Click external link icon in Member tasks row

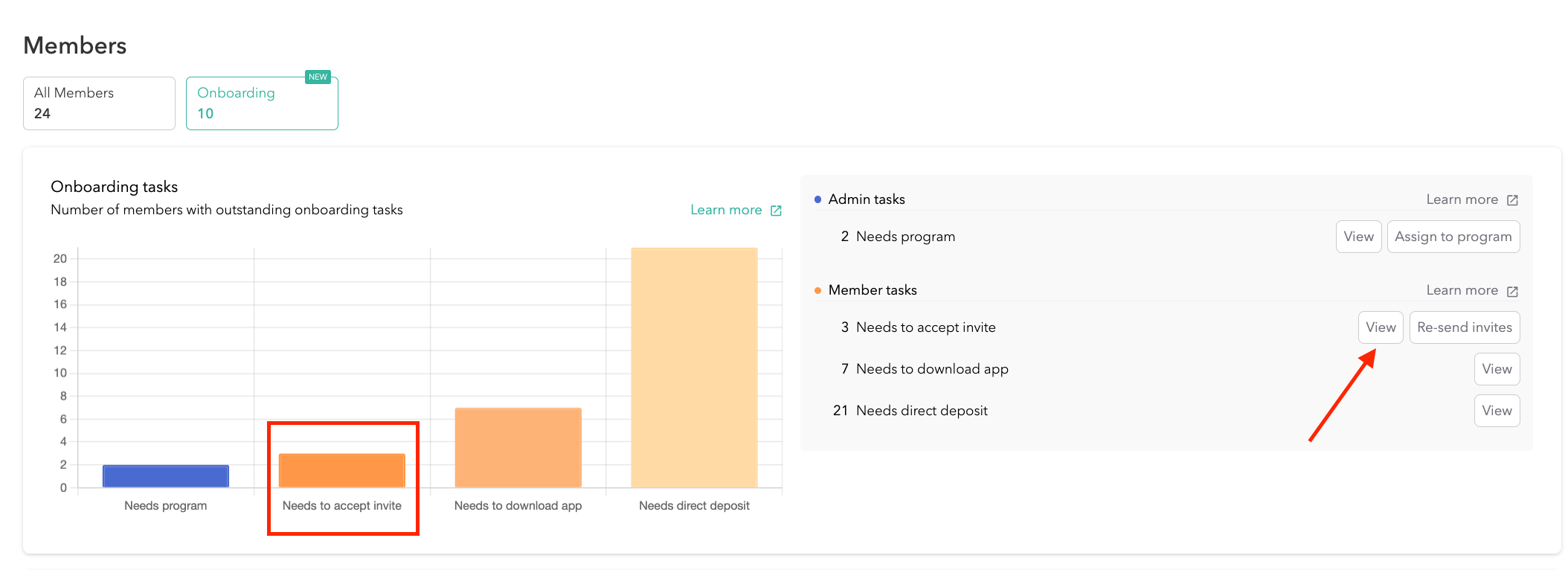pos(1512,291)
